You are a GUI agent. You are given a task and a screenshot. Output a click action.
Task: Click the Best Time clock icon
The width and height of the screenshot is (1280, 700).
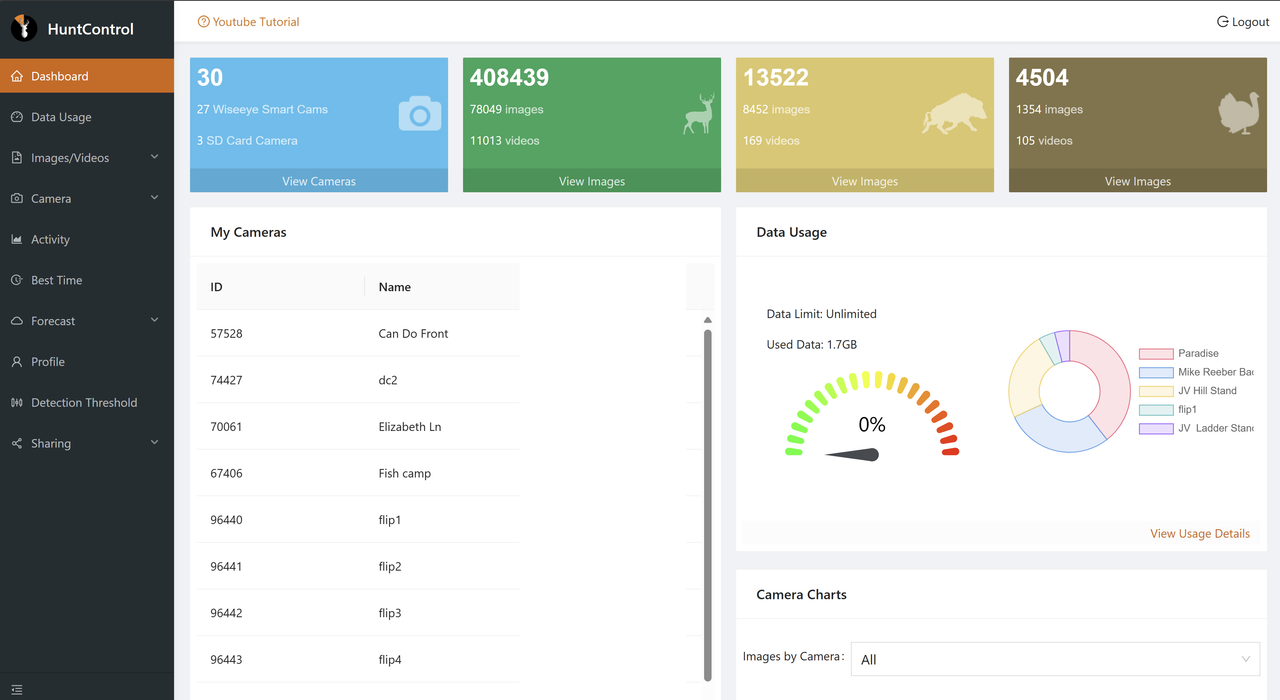(17, 280)
